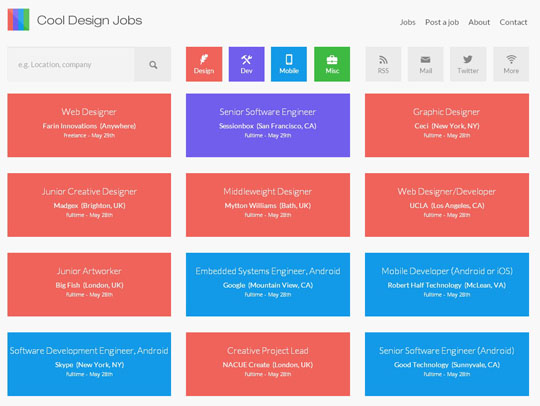Filter jobs by Misc briefcase category

coord(332,64)
